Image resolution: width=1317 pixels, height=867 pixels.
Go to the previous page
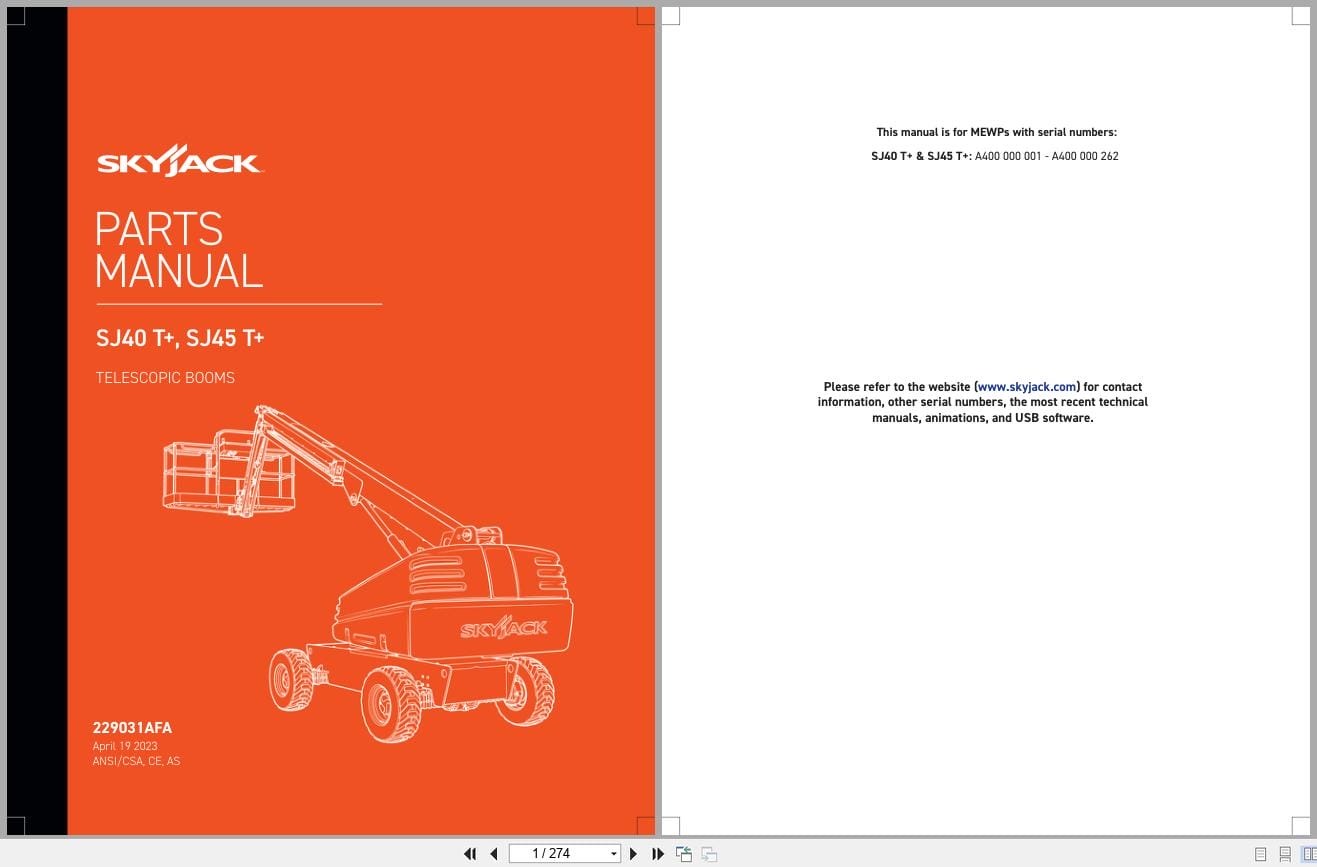[494, 853]
